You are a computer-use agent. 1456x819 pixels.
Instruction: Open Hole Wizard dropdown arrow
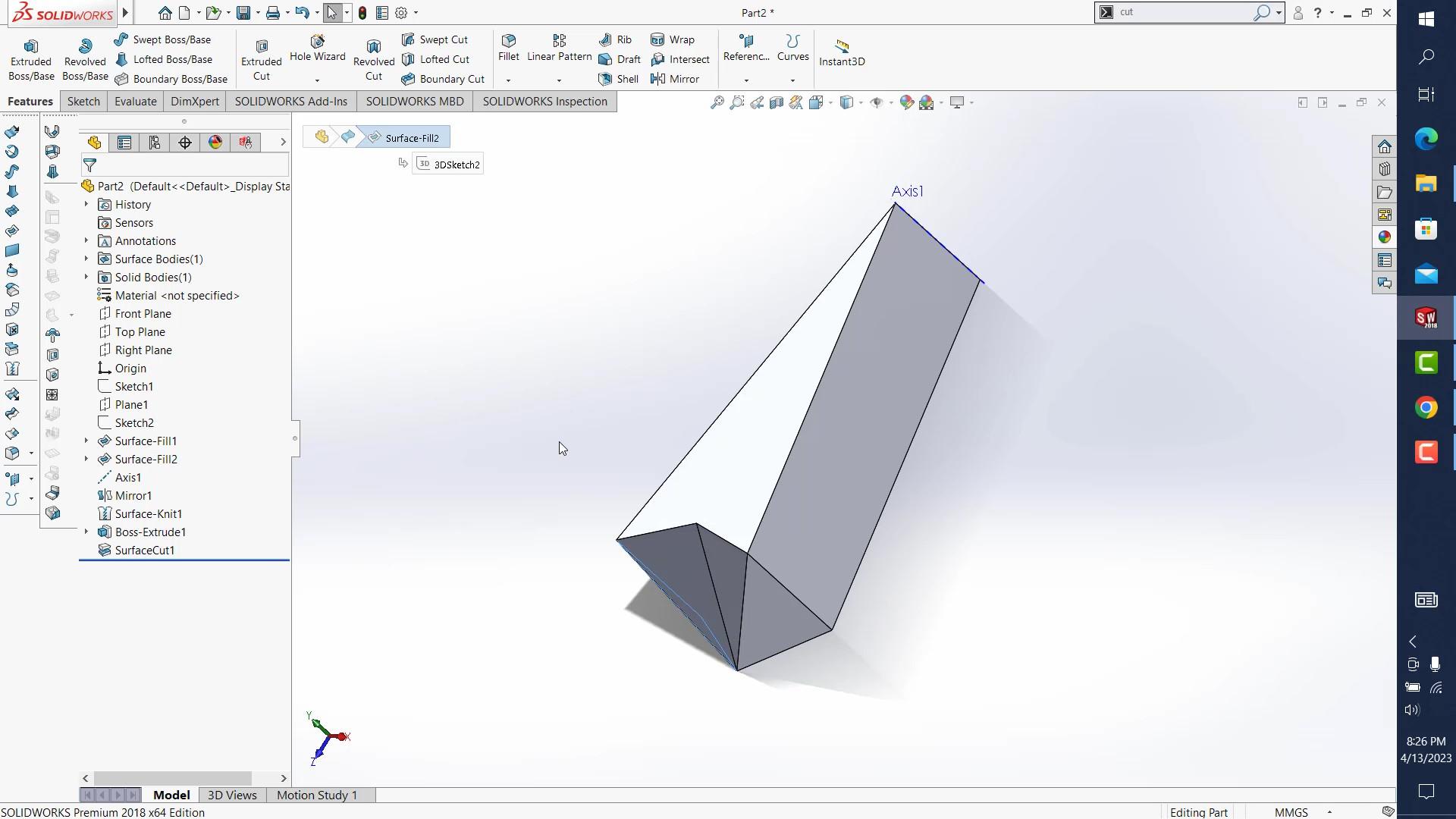[317, 80]
